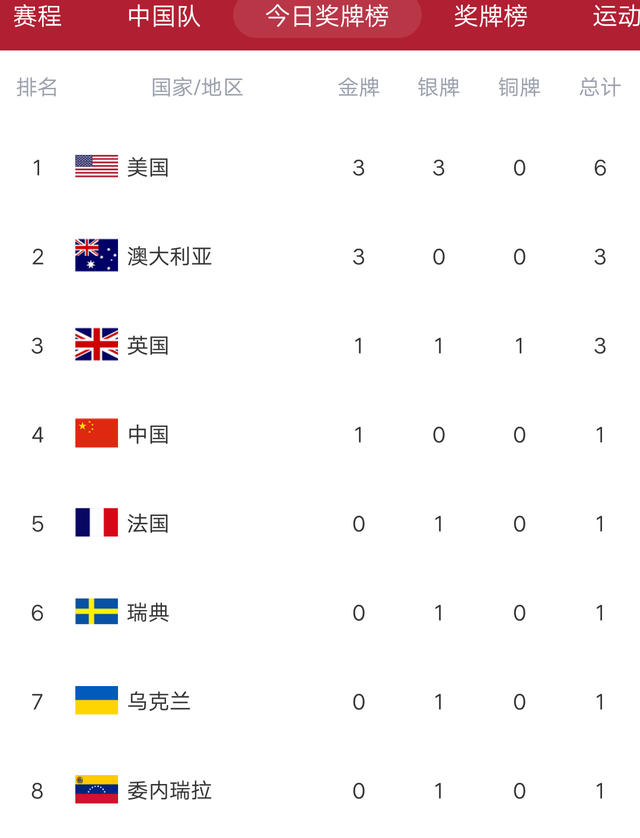This screenshot has height=838, width=640.
Task: Select the 委内瑞拉 country row
Action: click(x=320, y=790)
